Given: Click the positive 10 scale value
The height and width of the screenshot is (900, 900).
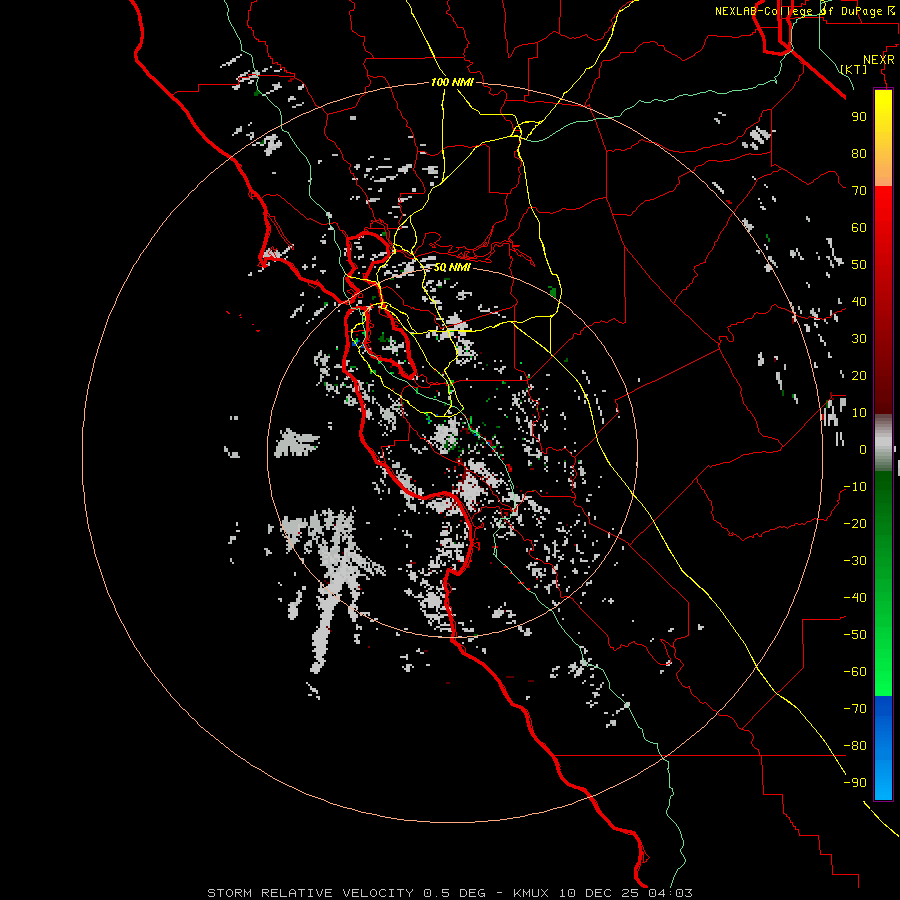Looking at the screenshot, I should pos(859,413).
